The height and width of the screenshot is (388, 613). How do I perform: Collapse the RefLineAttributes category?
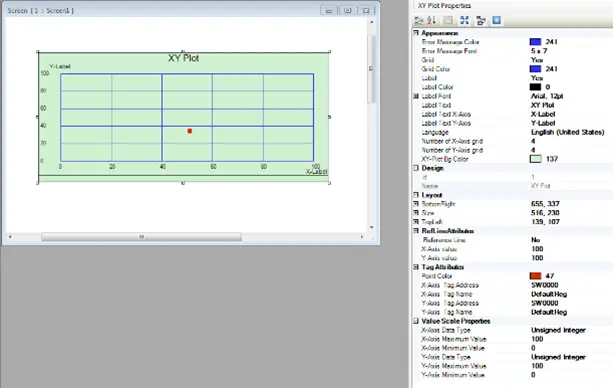(416, 231)
